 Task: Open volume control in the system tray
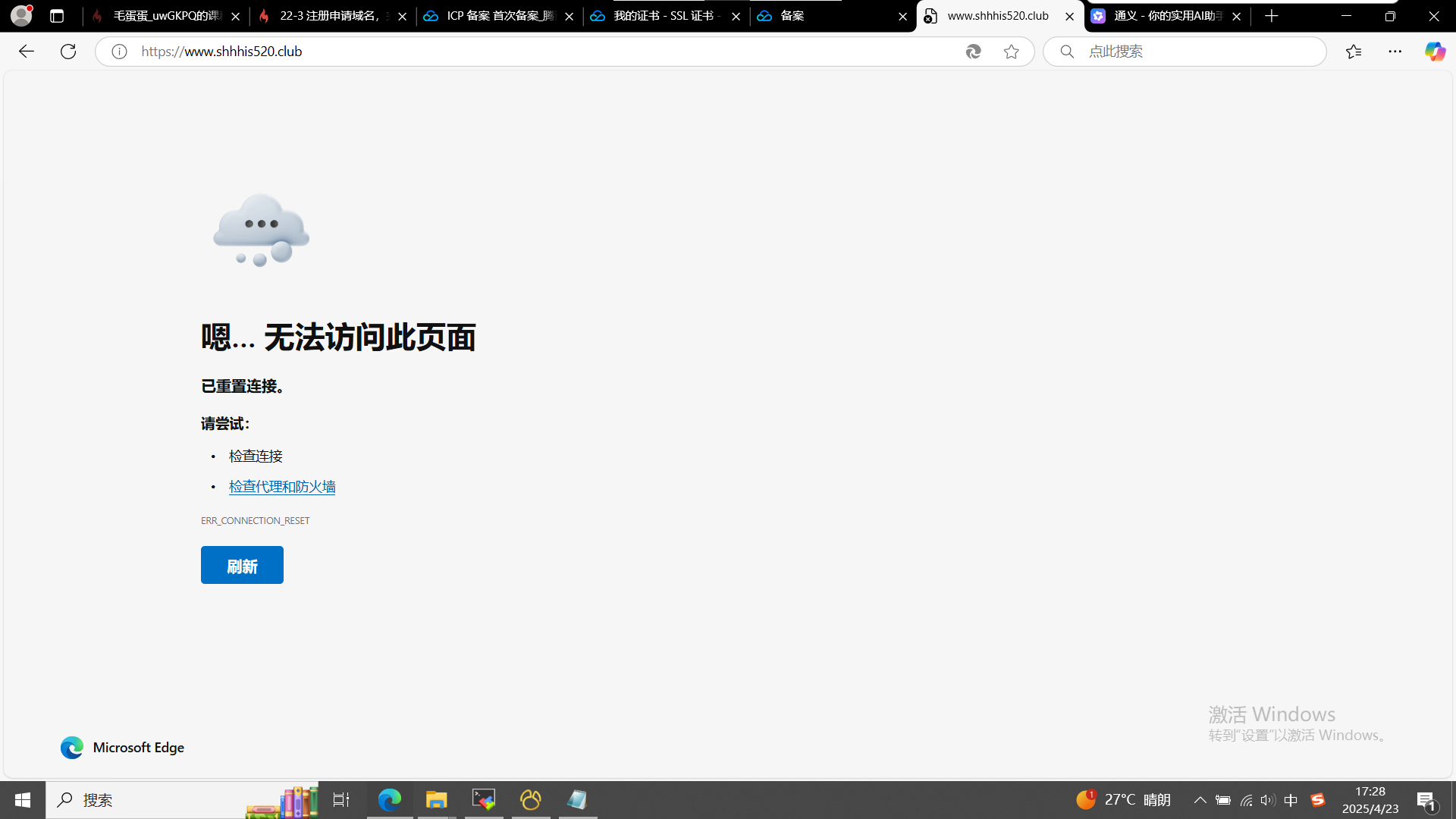tap(1267, 799)
